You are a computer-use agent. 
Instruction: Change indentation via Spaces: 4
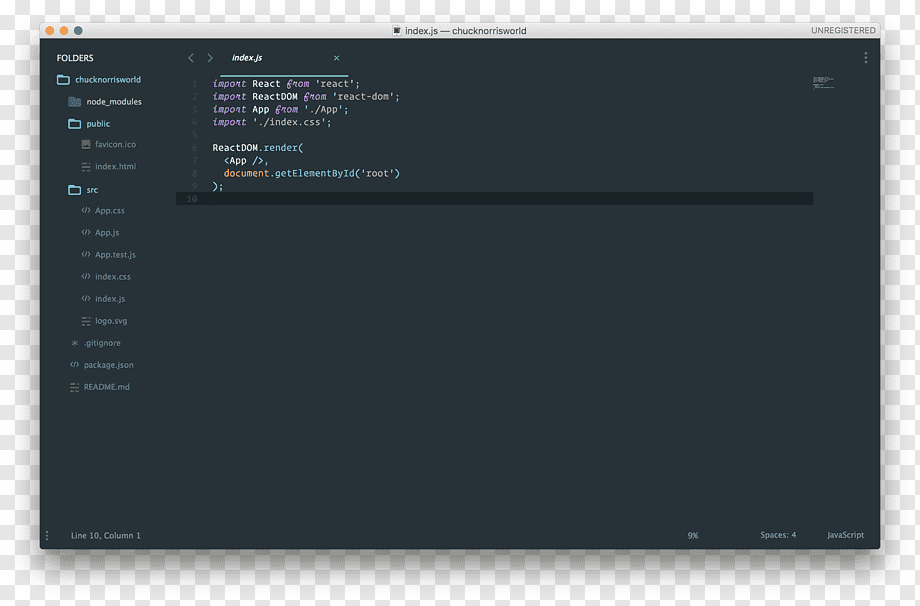(x=778, y=535)
